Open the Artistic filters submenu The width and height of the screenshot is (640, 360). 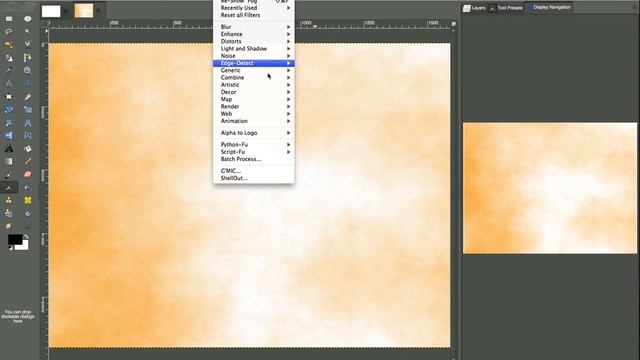tap(253, 85)
